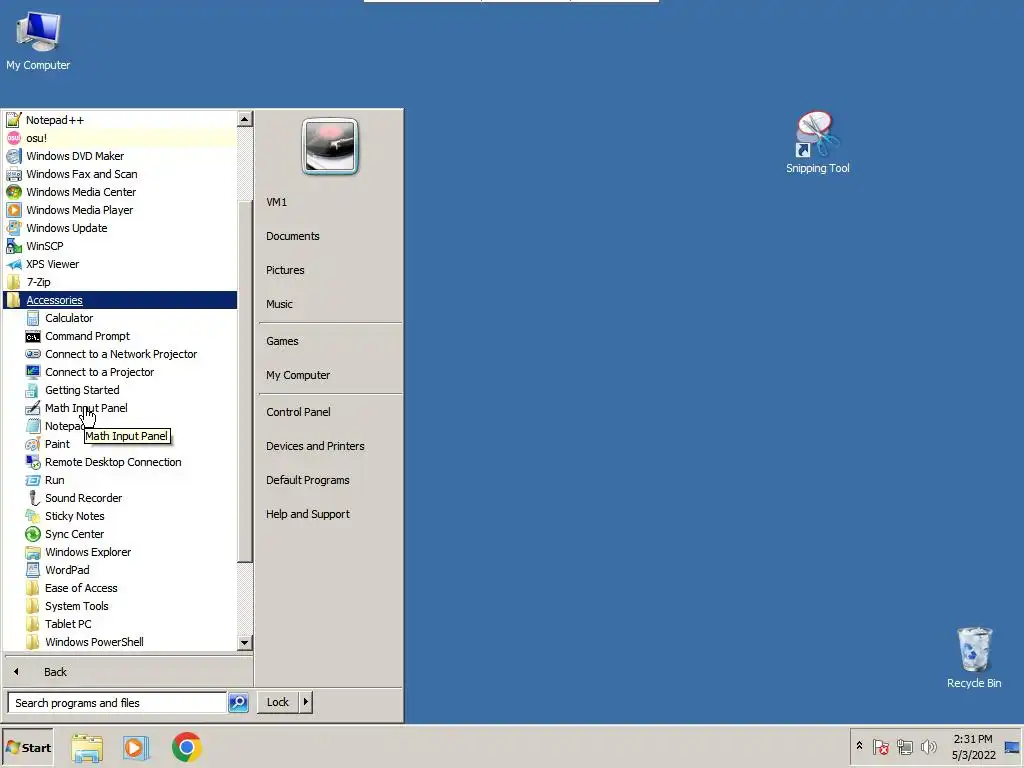This screenshot has height=768, width=1024.
Task: Launch Google Chrome from the taskbar
Action: (187, 748)
